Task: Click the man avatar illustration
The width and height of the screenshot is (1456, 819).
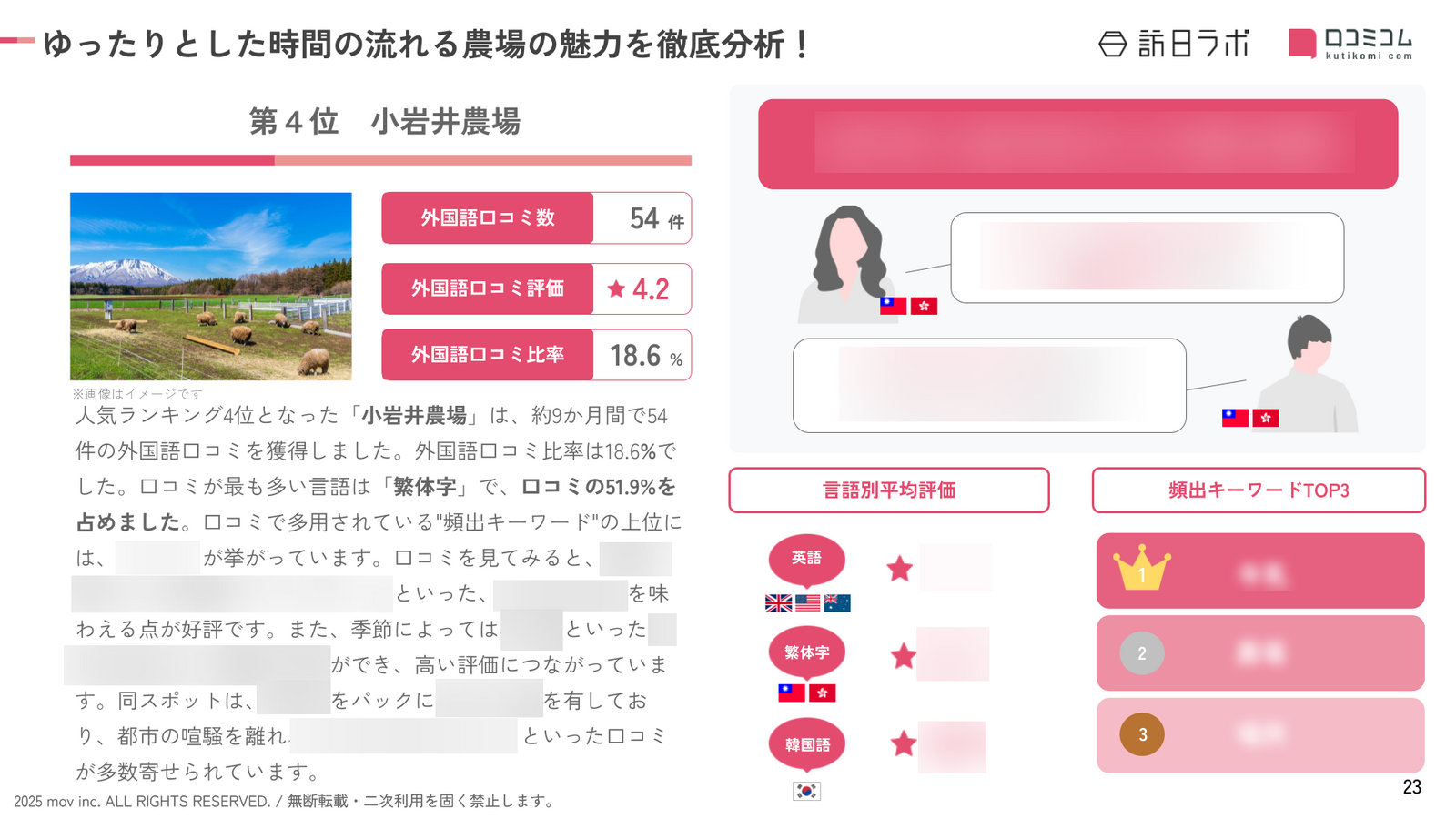Action: coord(1309,373)
